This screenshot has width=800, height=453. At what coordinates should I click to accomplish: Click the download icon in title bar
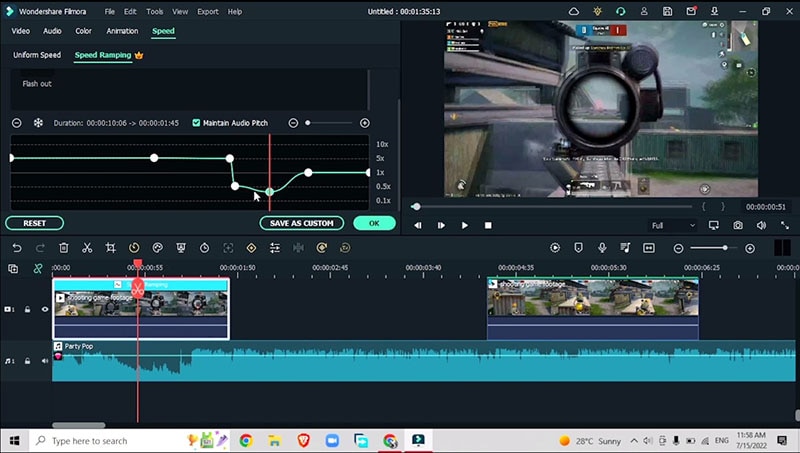tap(714, 11)
